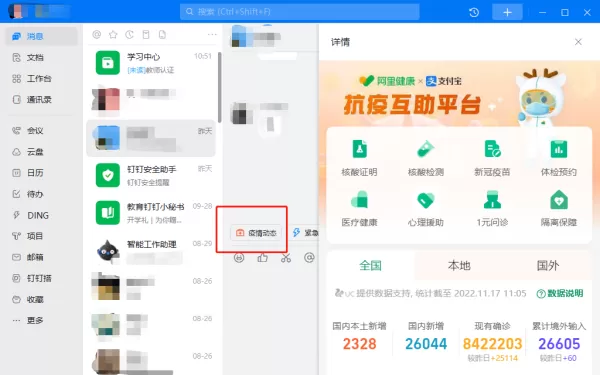The width and height of the screenshot is (600, 375).
Task: Open the 数据说明 link
Action: pos(560,293)
